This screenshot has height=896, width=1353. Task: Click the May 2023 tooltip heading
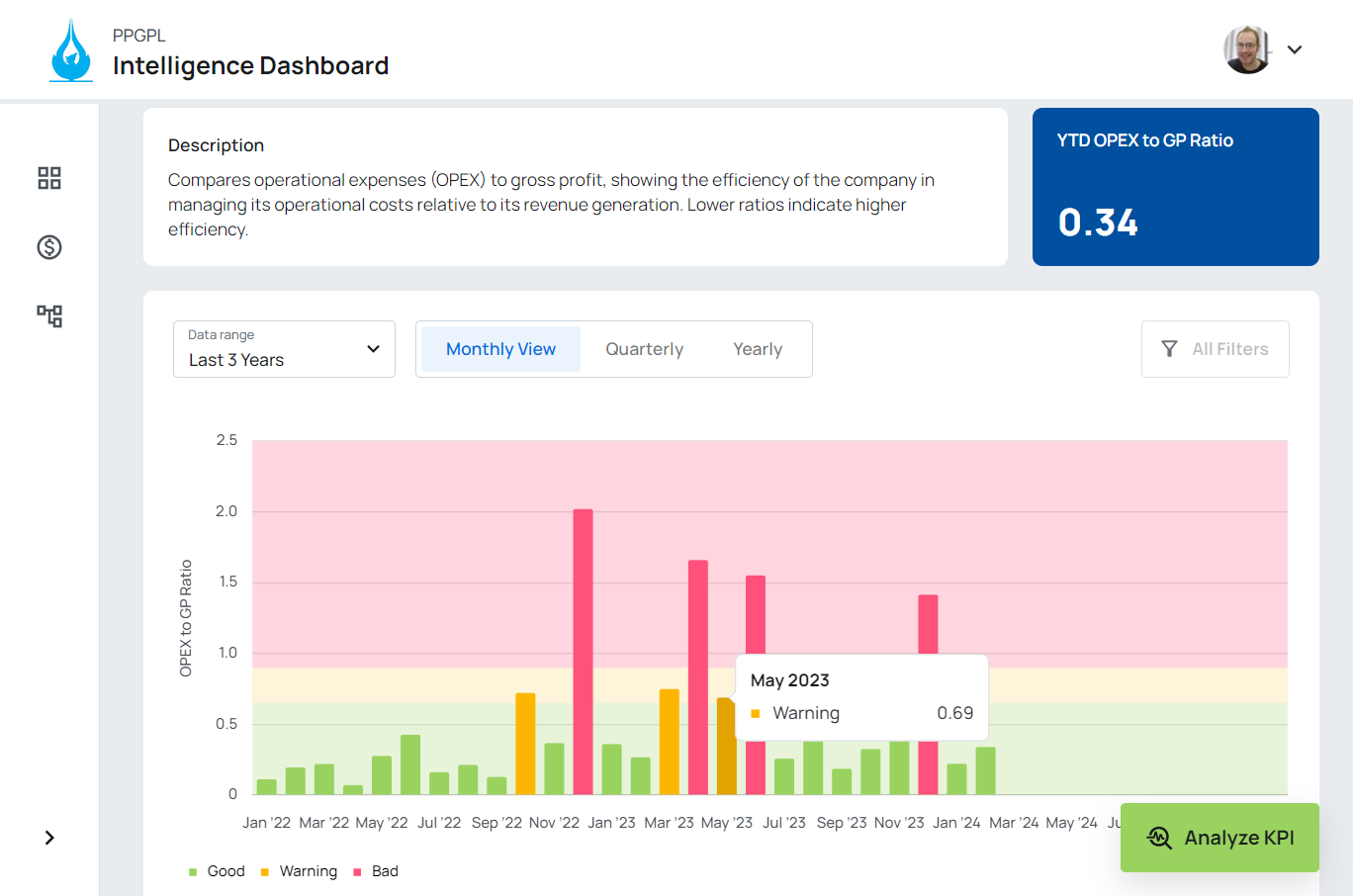pos(790,680)
